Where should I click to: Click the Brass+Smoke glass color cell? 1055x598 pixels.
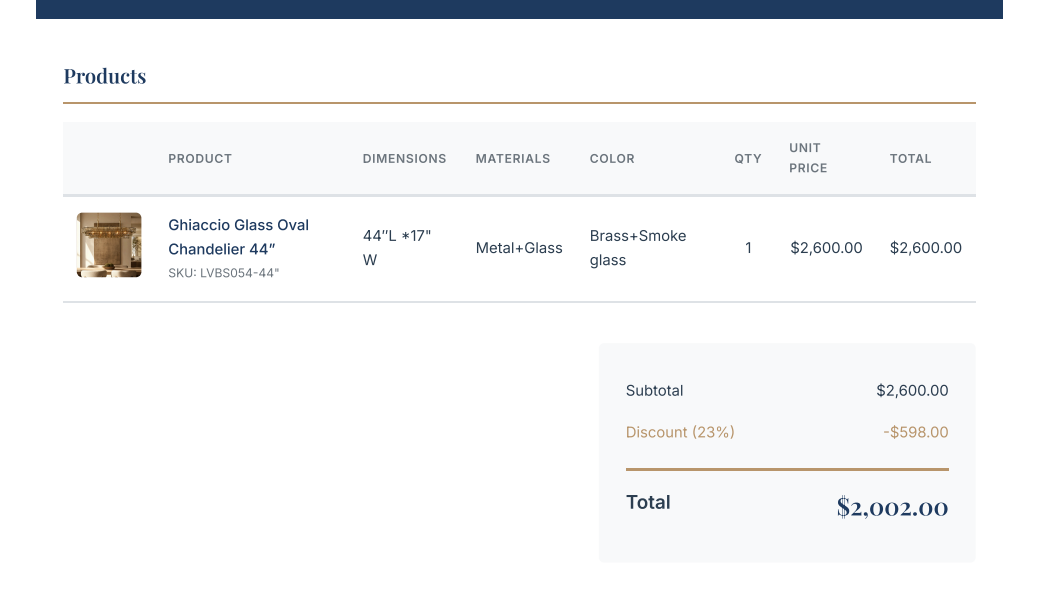[x=638, y=248]
